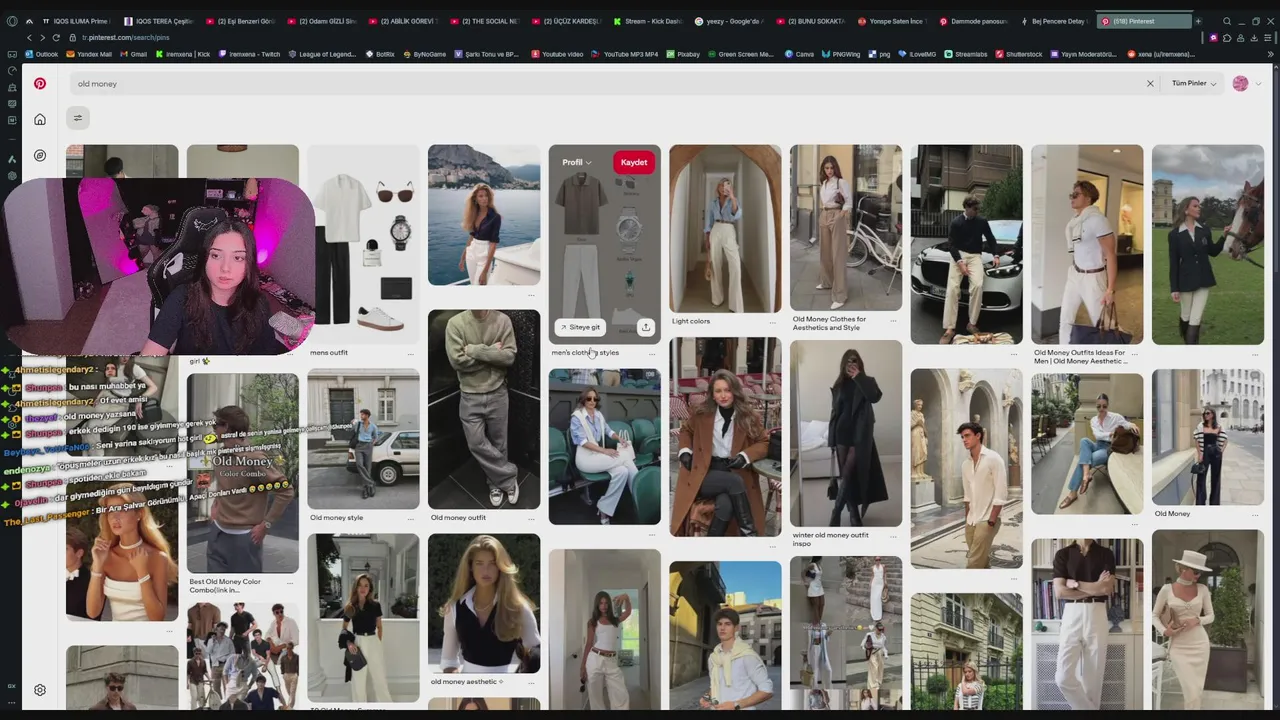Open the Profil board picker dropdown

pyautogui.click(x=577, y=162)
